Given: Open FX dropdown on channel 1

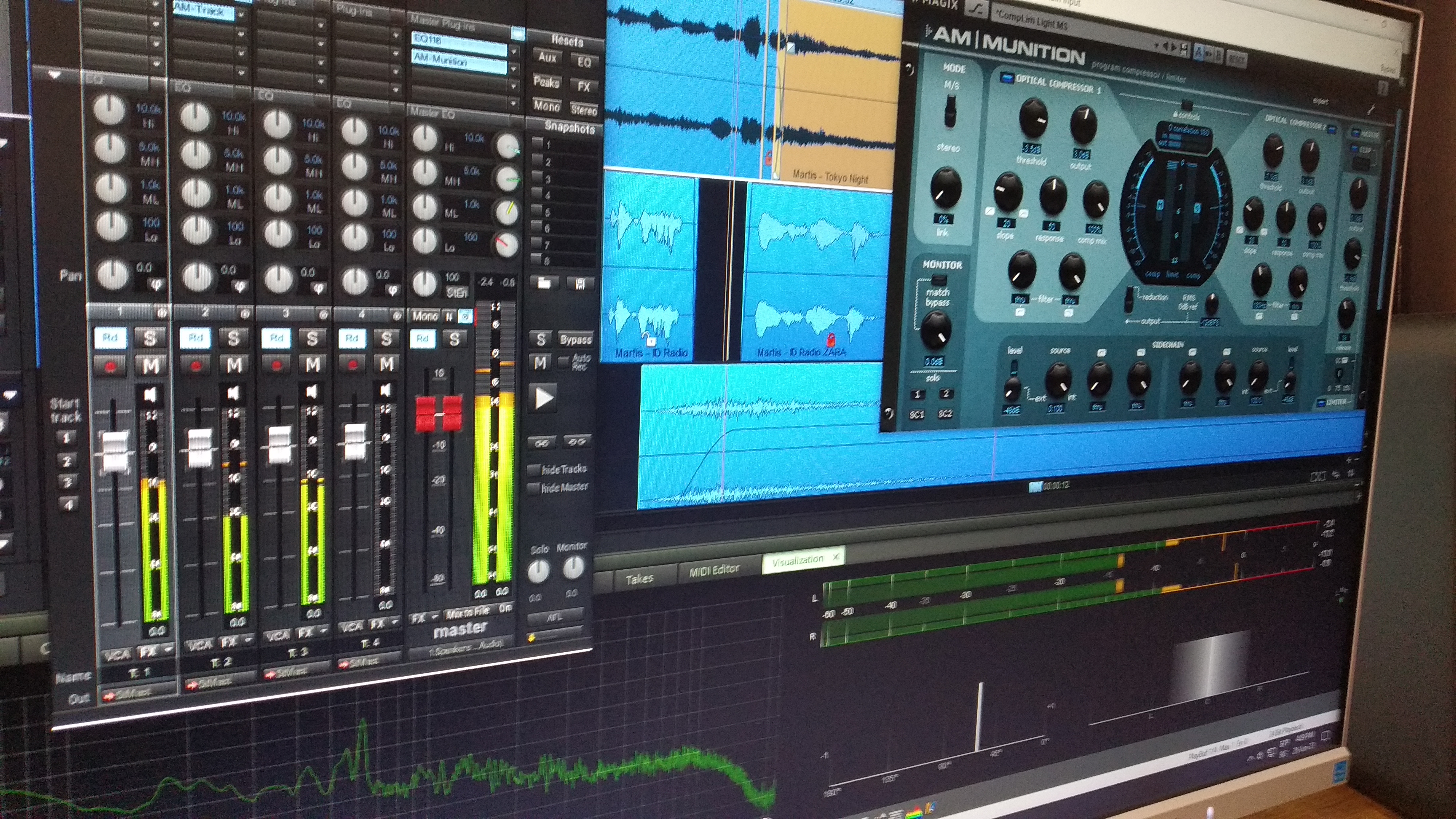Looking at the screenshot, I should click(x=168, y=650).
